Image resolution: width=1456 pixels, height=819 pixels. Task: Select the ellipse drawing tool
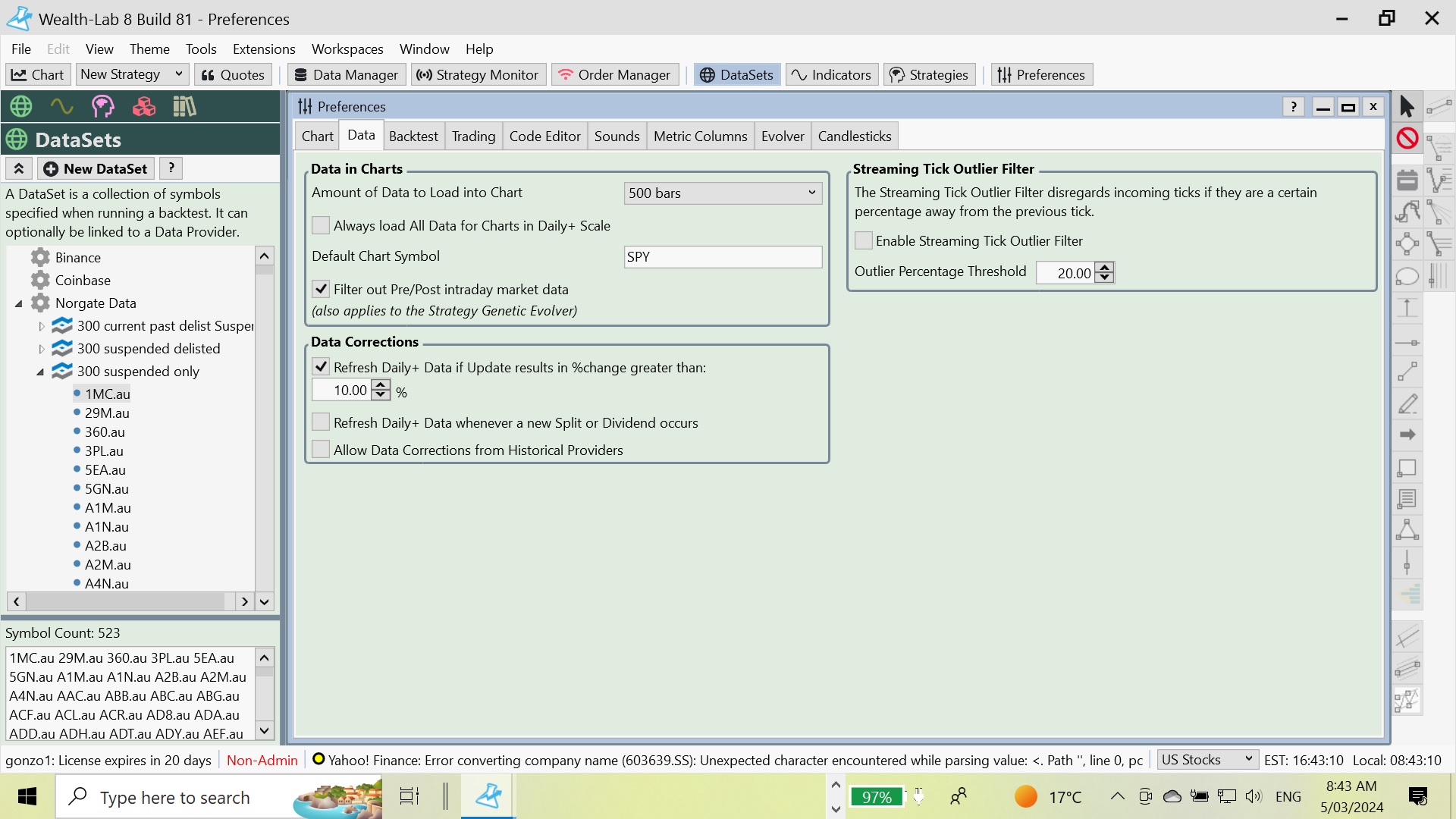click(x=1407, y=277)
